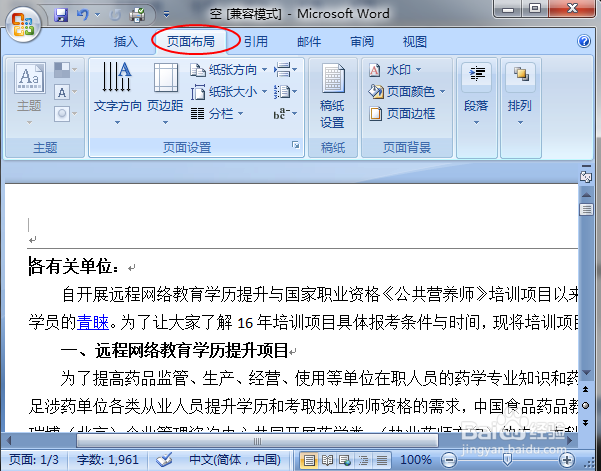Screen dimensions: 601x471
Task: Click the 100% zoom level
Action: point(416,459)
